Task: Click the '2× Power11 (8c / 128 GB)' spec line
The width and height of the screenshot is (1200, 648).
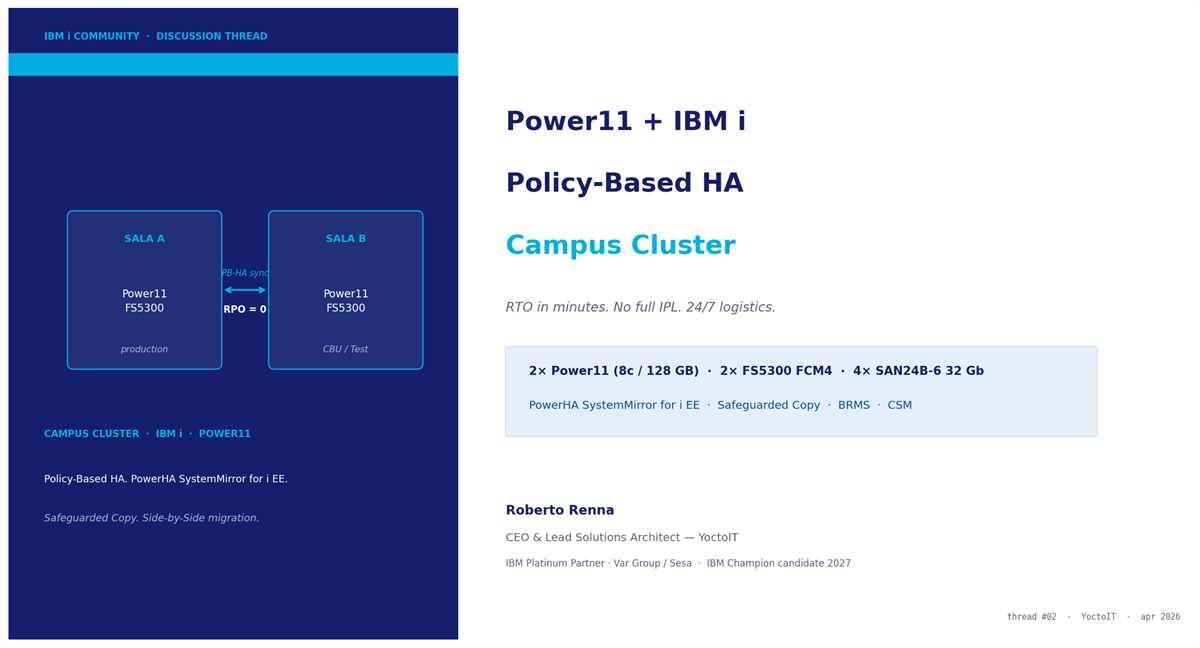Action: 756,371
